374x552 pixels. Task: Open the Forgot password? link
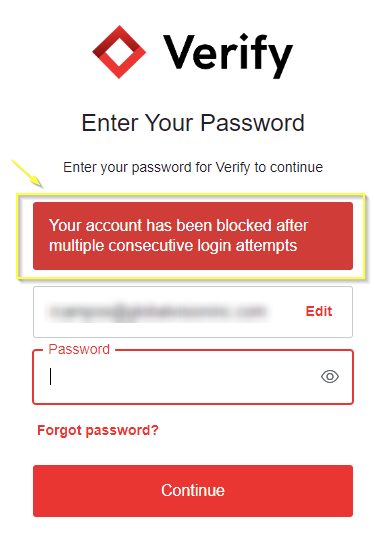point(98,430)
